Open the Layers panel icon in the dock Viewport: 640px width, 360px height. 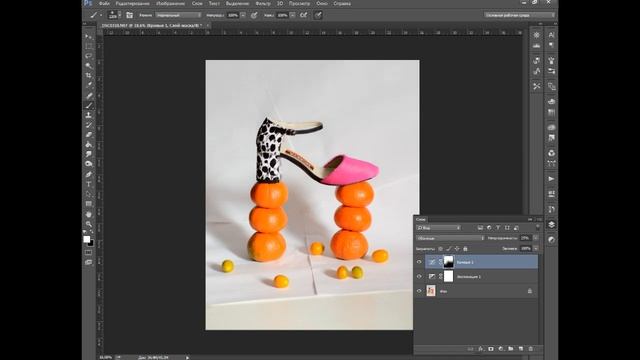click(551, 224)
